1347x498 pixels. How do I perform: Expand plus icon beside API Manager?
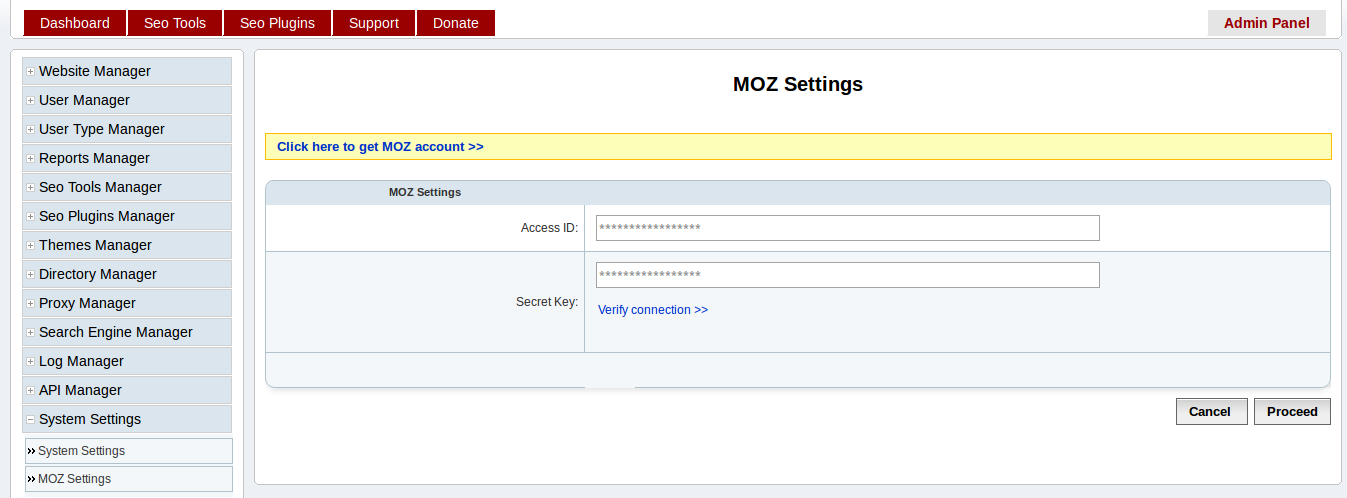coord(31,391)
